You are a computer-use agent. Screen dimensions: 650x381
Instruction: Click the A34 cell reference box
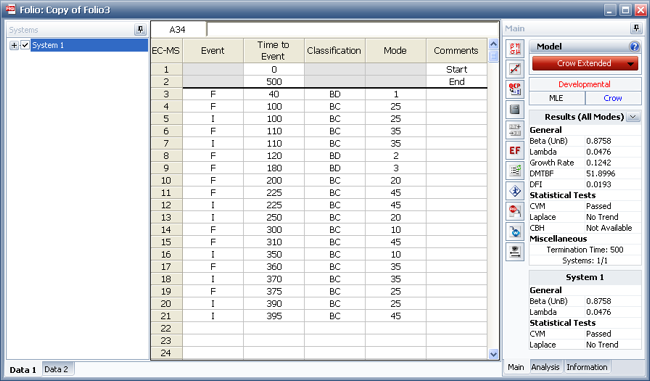coord(178,29)
